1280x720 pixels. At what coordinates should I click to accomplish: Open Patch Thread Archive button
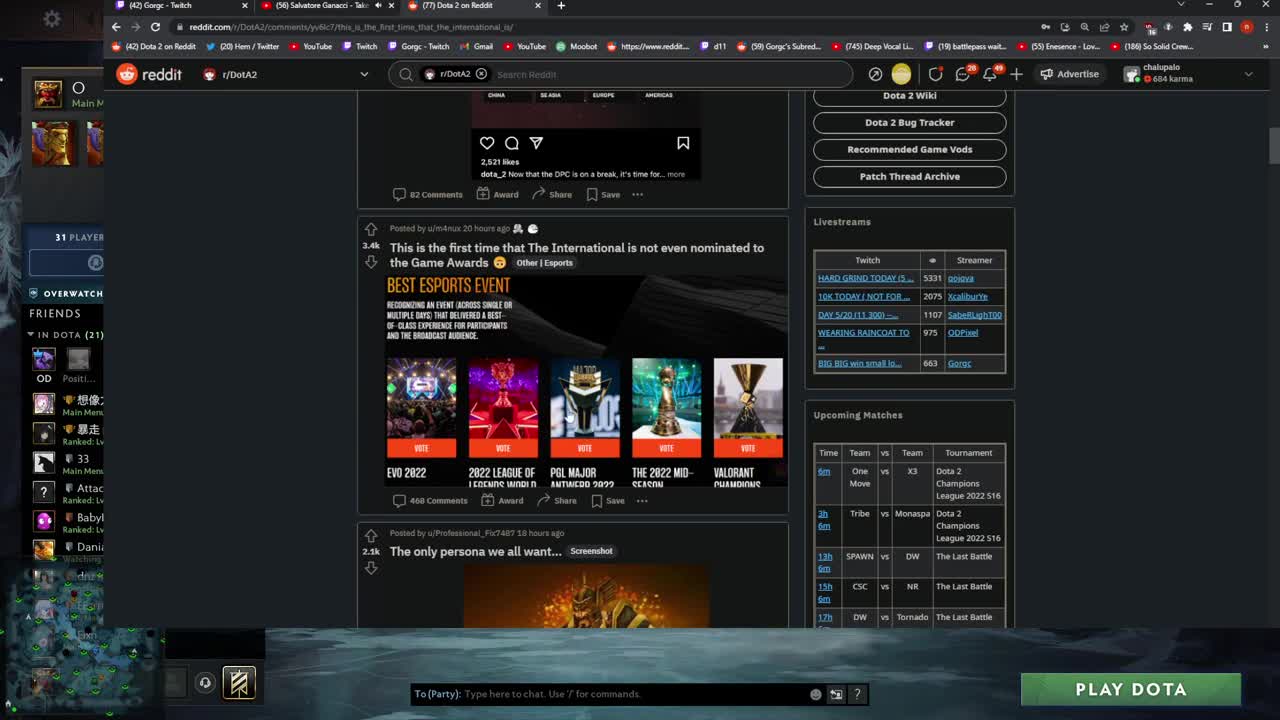[x=910, y=176]
